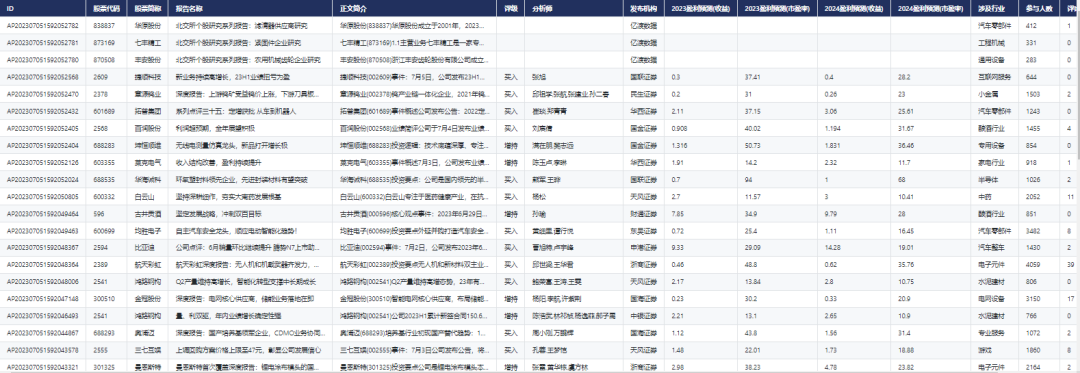Open summary text starting 白云山(600332)
Viewport: 1080px width, 373px height.
point(415,198)
